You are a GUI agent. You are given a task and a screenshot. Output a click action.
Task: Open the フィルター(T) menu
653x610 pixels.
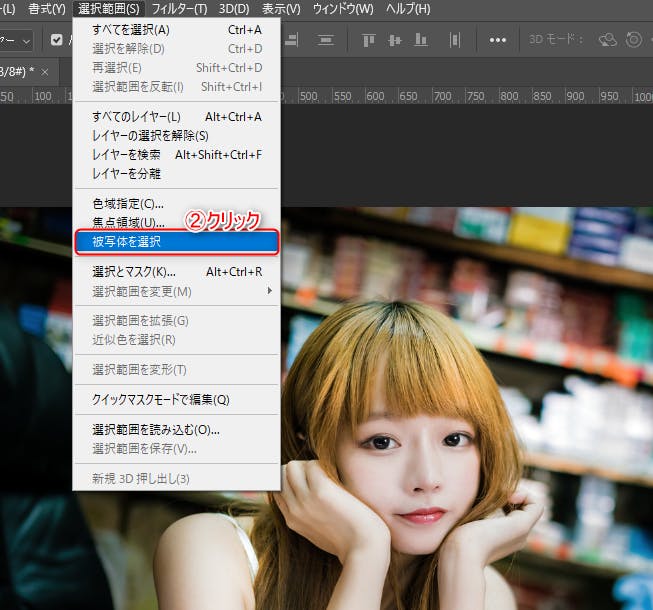tap(179, 9)
